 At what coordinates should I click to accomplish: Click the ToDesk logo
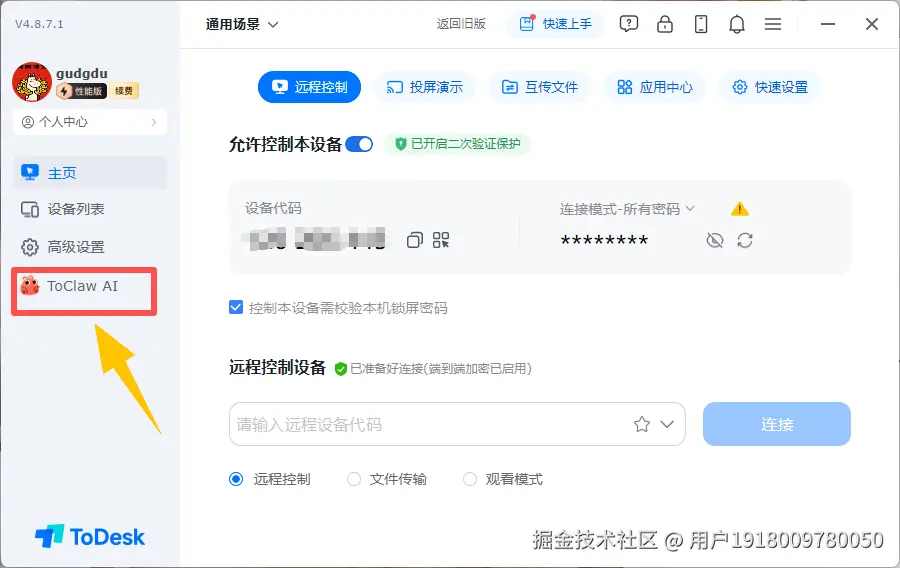tap(90, 536)
